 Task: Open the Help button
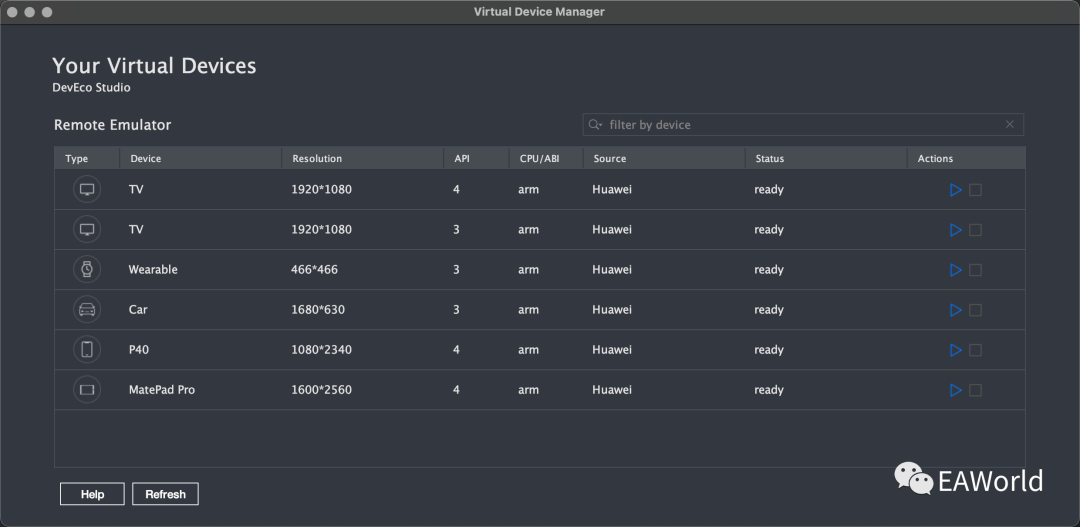click(x=92, y=494)
